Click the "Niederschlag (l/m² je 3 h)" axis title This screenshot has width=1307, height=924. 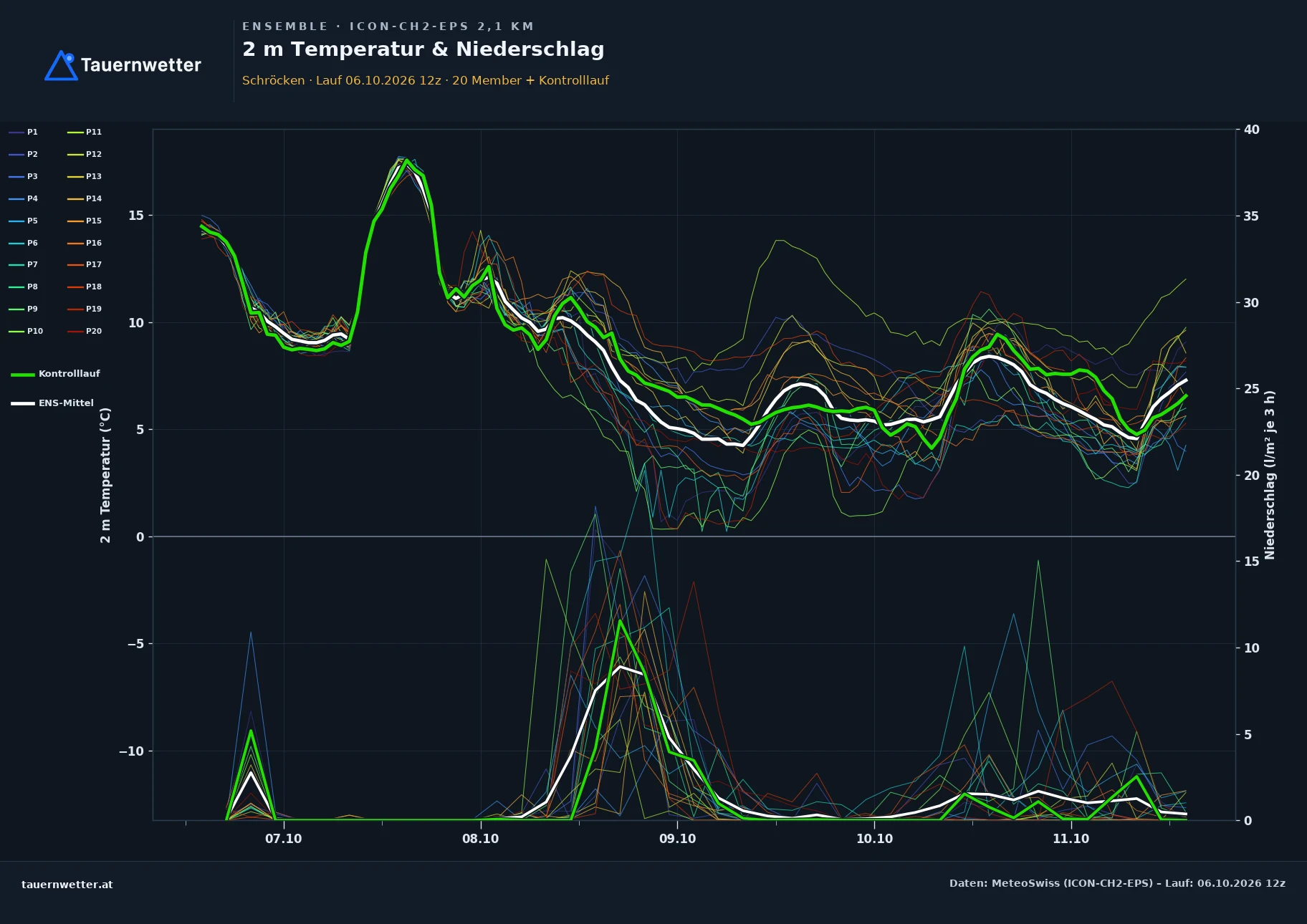pos(1270,475)
